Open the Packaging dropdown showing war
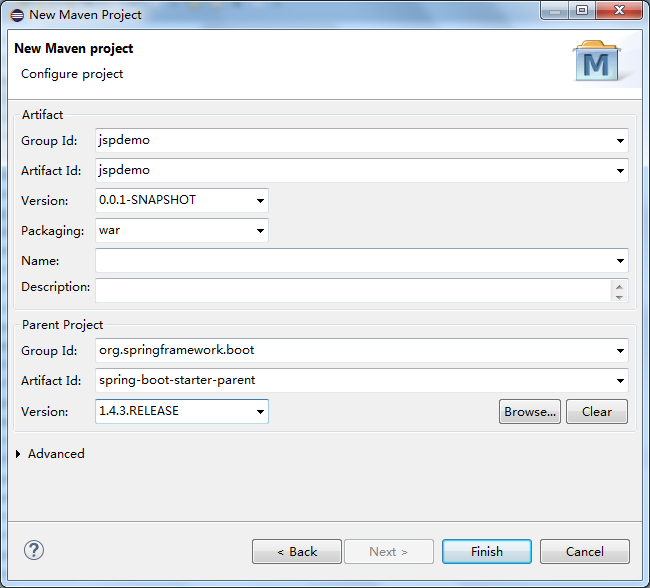650x588 pixels. 260,231
